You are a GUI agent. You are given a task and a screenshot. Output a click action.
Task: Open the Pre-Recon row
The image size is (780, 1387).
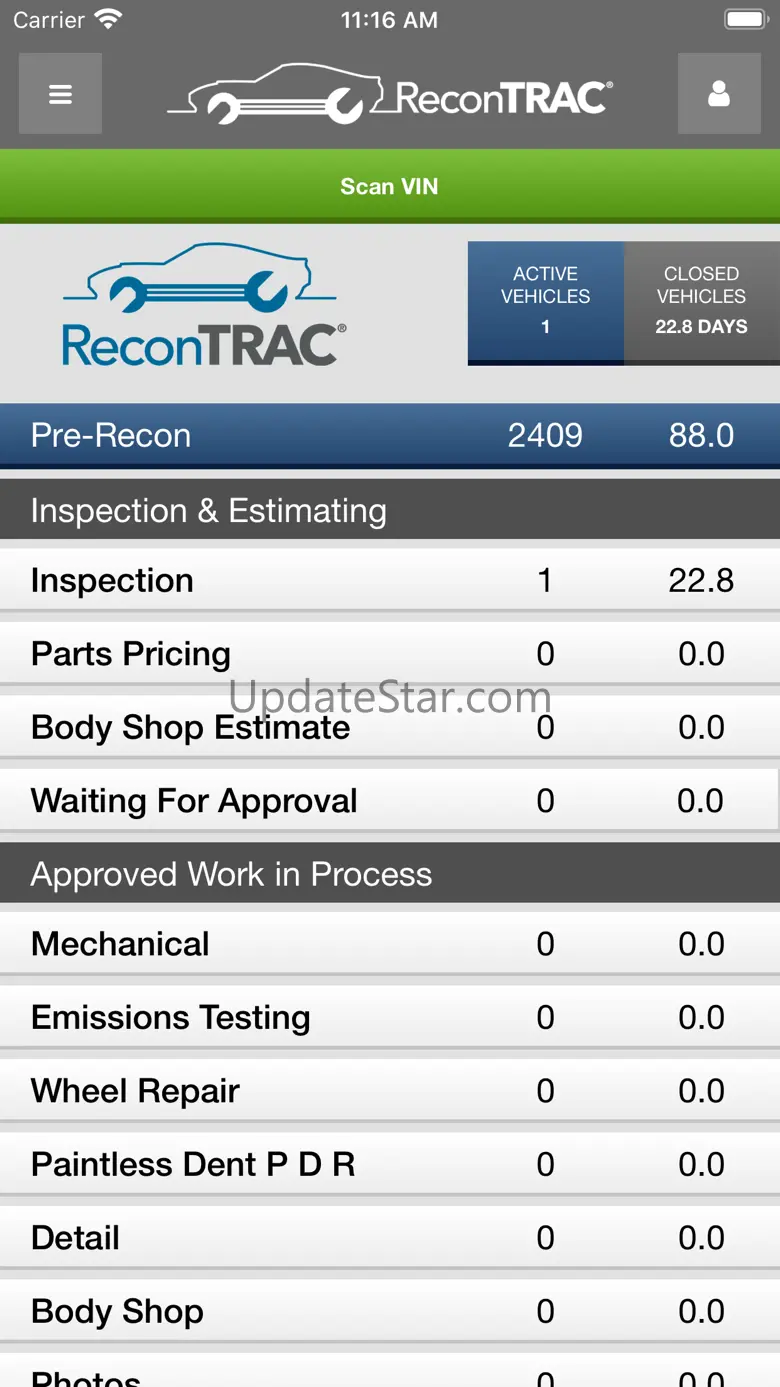(x=390, y=435)
